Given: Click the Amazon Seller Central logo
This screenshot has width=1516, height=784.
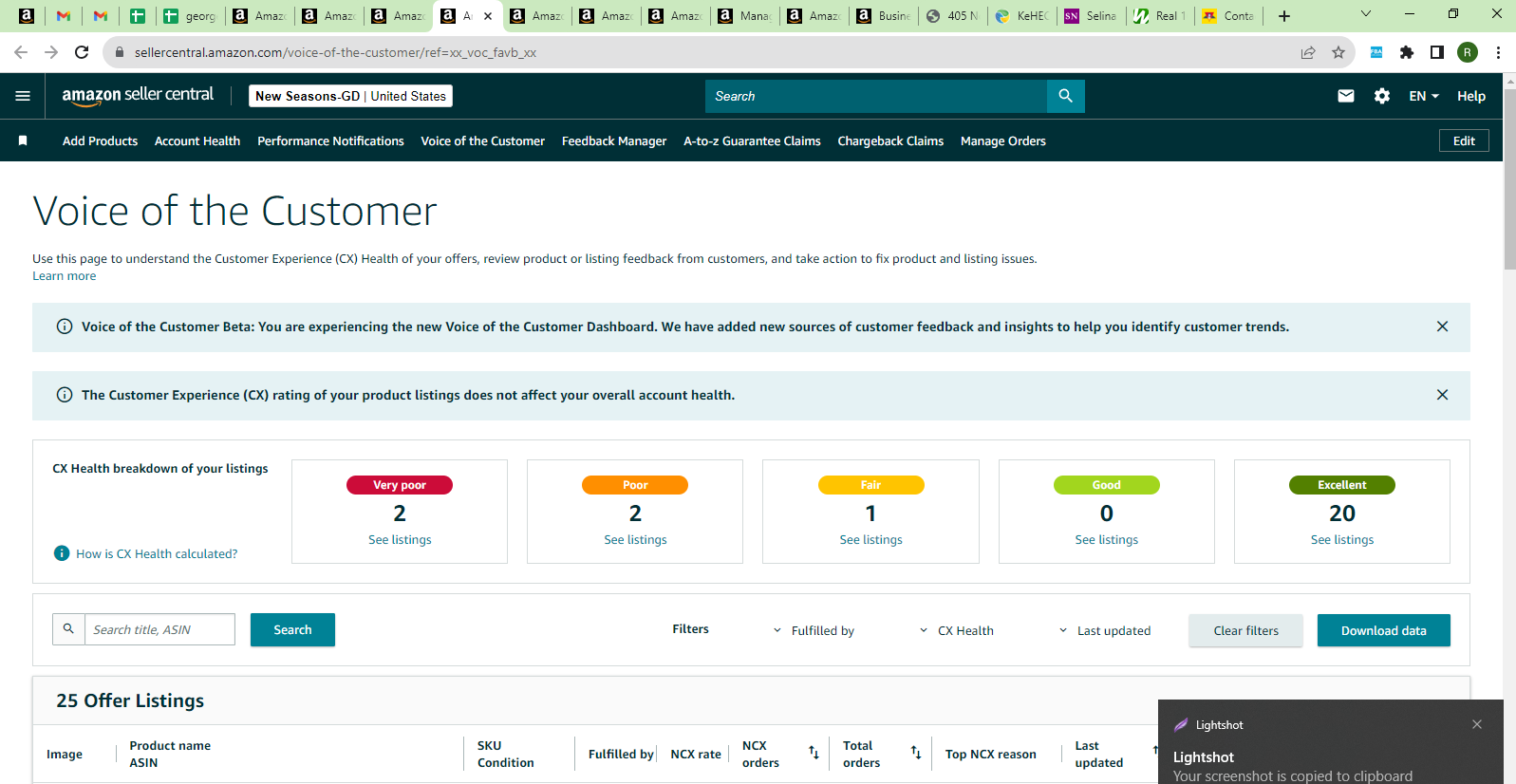Looking at the screenshot, I should (138, 96).
